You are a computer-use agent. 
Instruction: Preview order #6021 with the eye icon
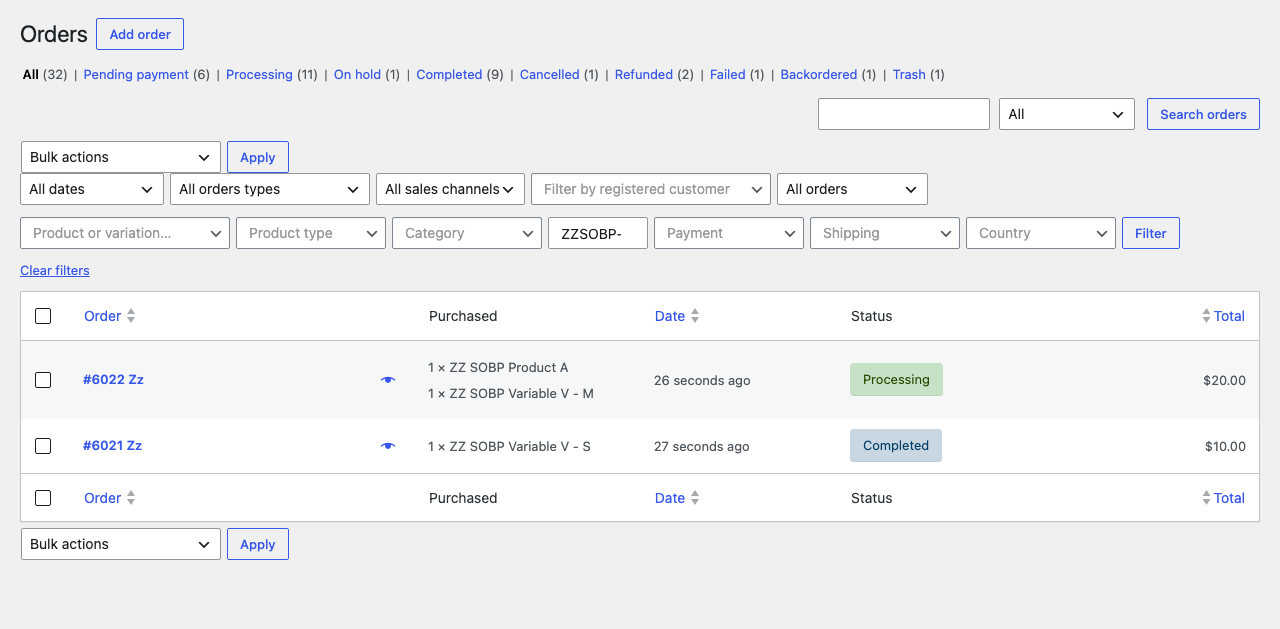[x=388, y=446]
